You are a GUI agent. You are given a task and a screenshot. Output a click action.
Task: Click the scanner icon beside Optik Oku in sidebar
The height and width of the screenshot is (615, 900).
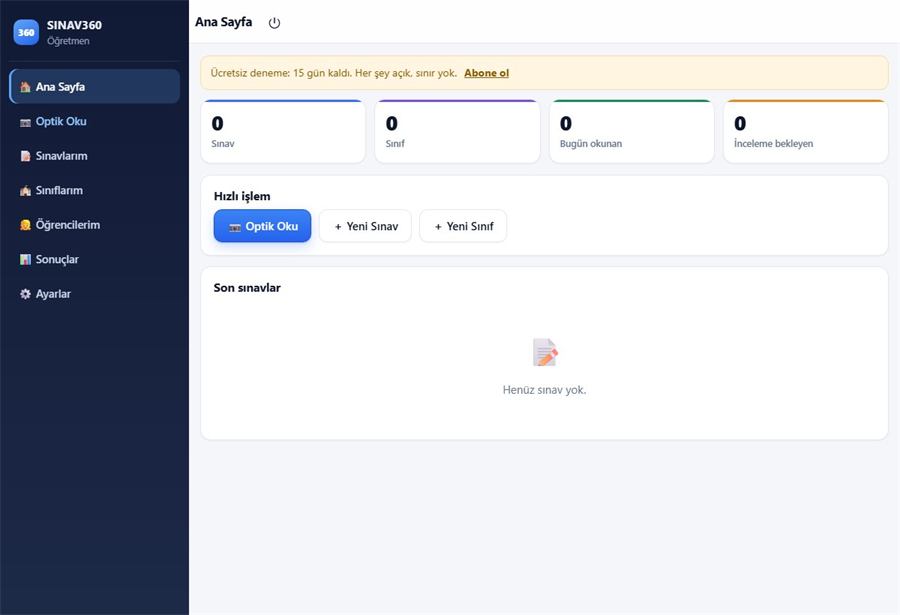click(25, 122)
